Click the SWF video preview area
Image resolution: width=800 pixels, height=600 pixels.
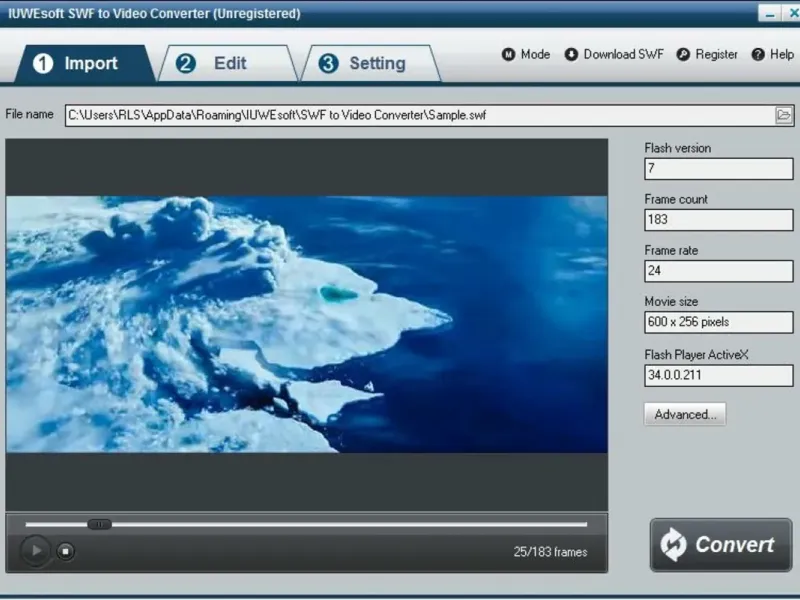[306, 324]
